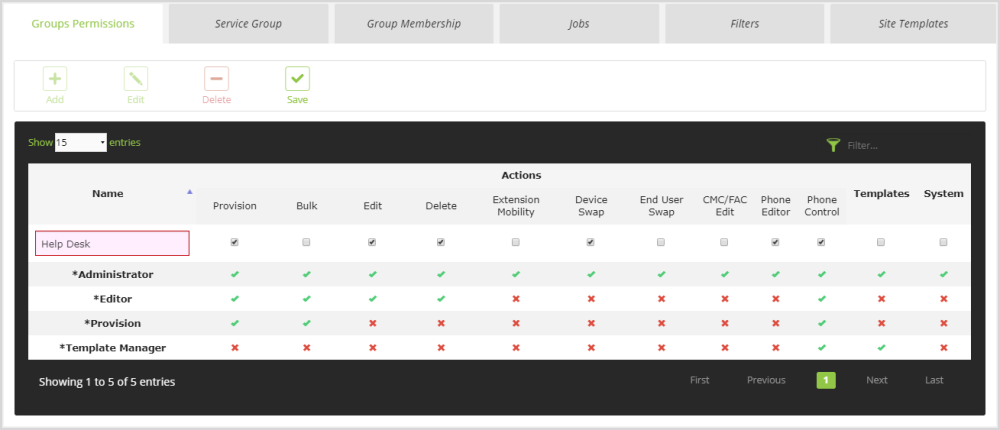This screenshot has width=1000, height=430.
Task: Check Extension Mobility box for Help Desk
Action: (516, 242)
